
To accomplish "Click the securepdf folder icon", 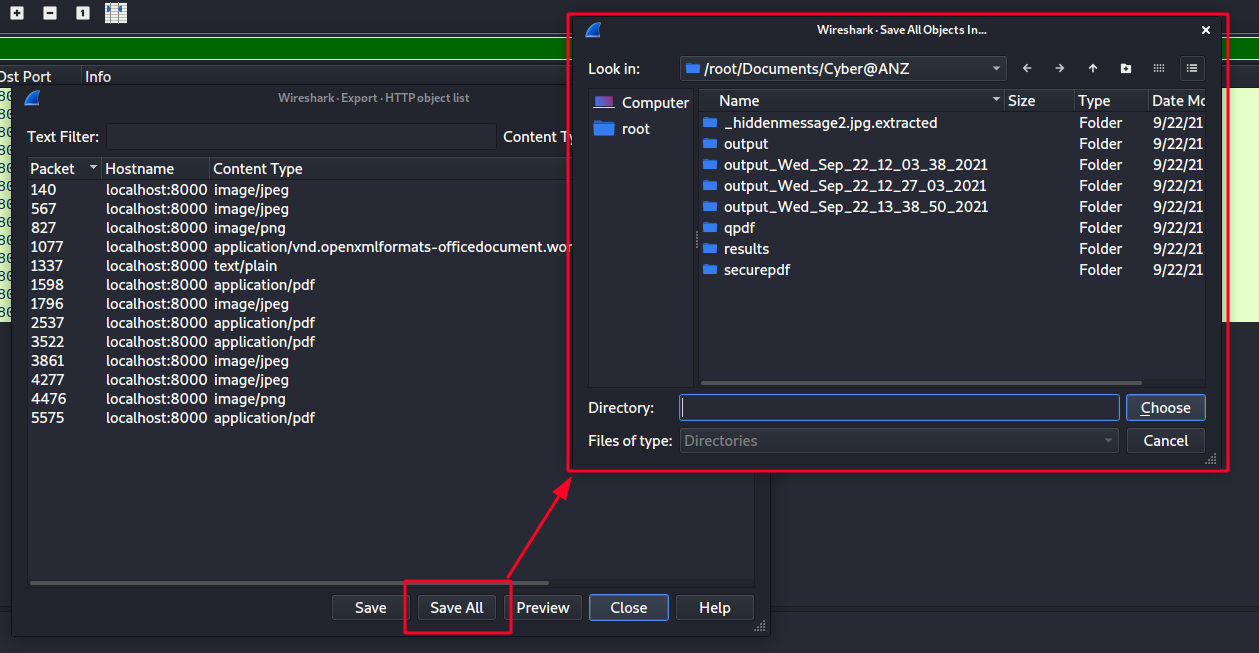I will click(x=711, y=269).
